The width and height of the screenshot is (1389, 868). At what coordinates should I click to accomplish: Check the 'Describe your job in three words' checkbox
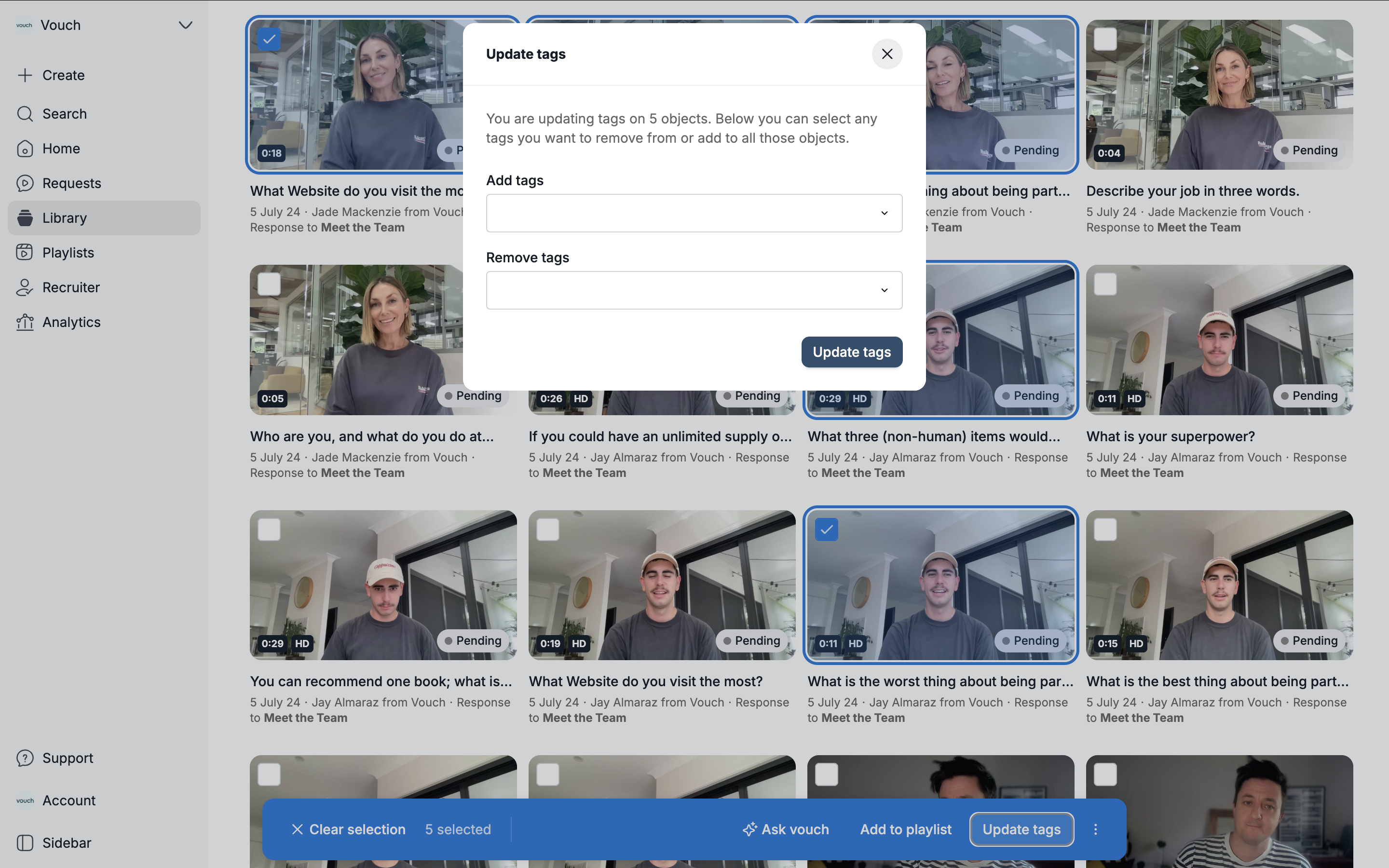click(x=1105, y=39)
